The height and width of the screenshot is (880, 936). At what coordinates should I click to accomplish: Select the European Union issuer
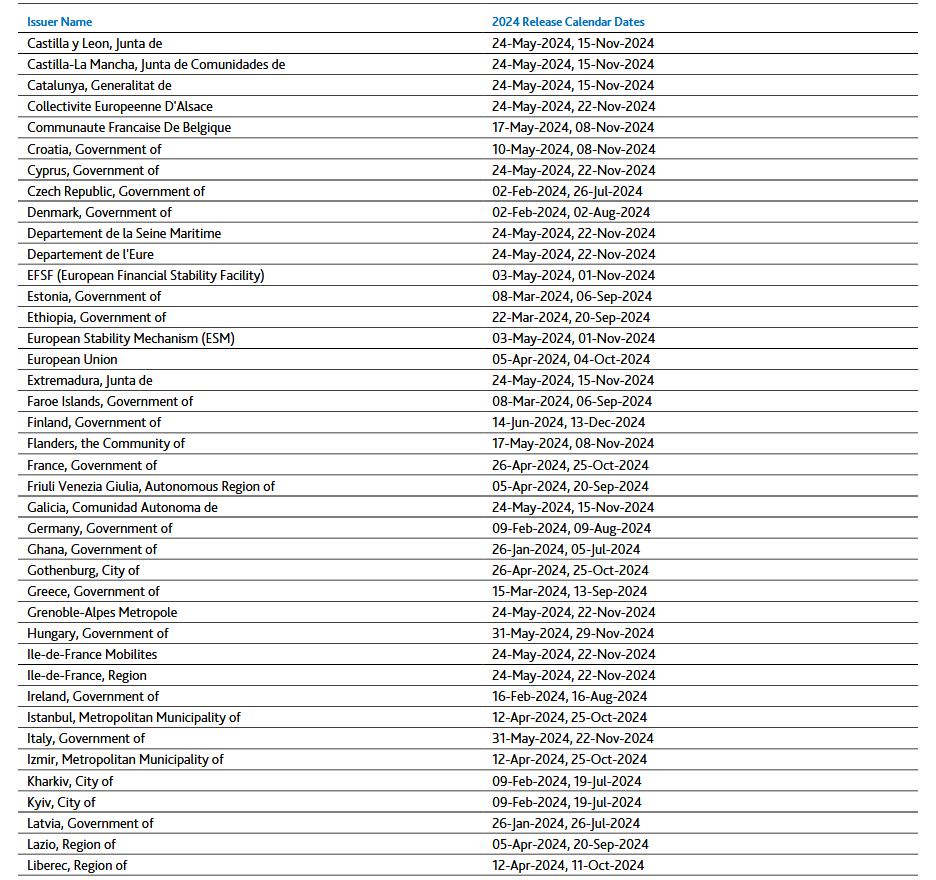click(x=72, y=359)
